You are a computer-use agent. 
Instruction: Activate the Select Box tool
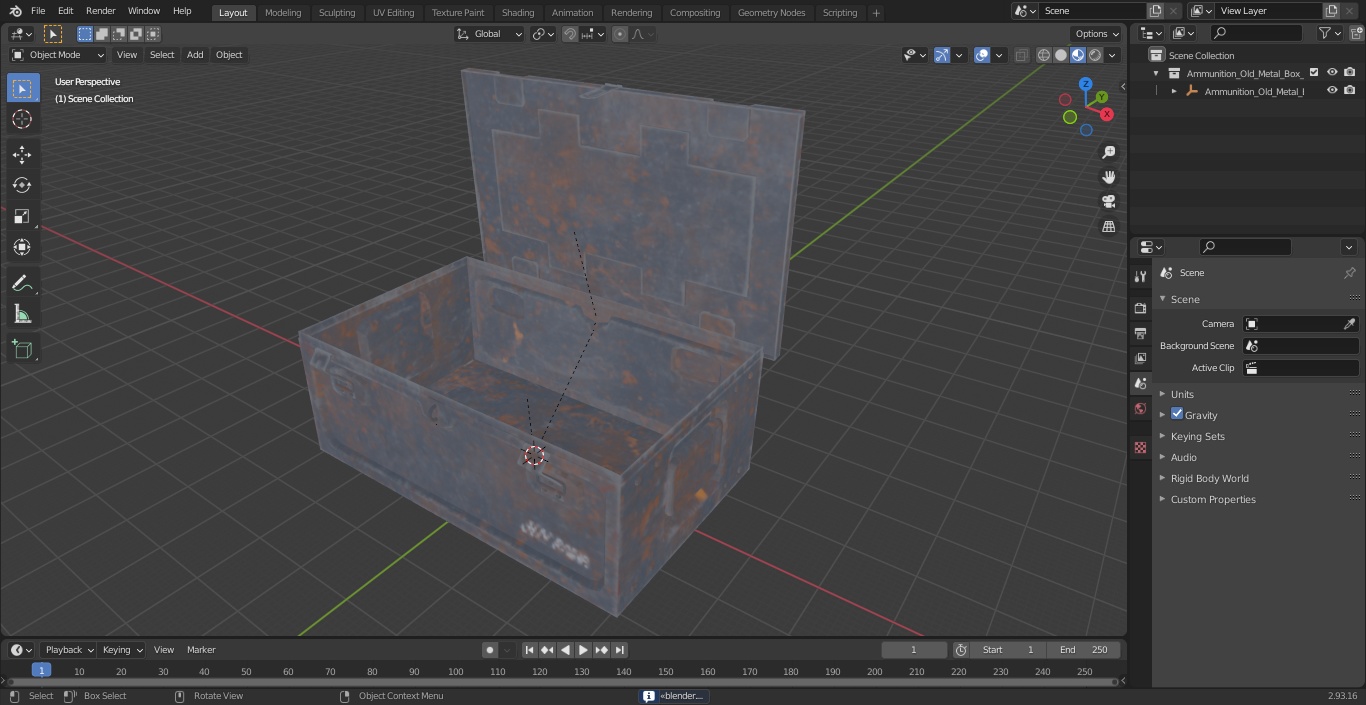pyautogui.click(x=22, y=88)
